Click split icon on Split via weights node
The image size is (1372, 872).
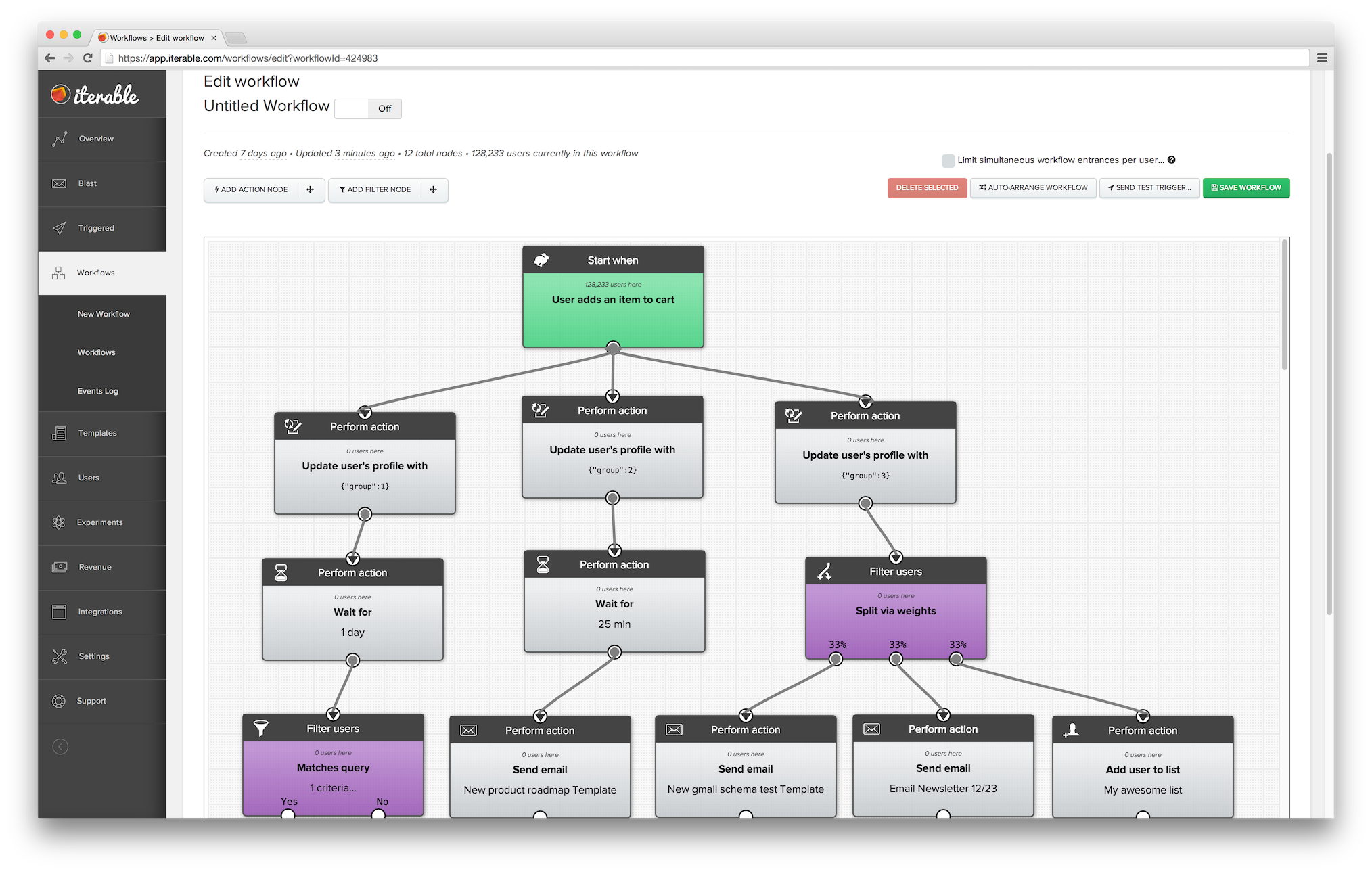[x=825, y=572]
